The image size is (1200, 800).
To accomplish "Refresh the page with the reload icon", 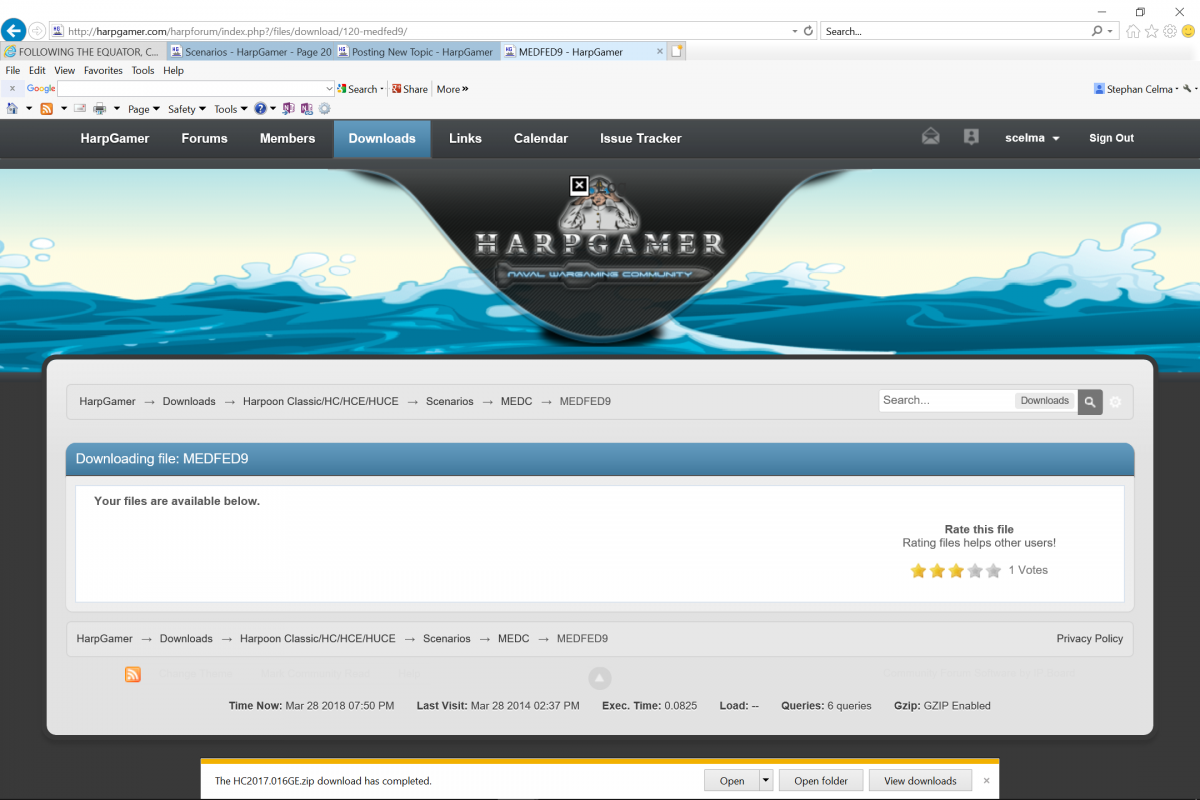I will pyautogui.click(x=808, y=31).
